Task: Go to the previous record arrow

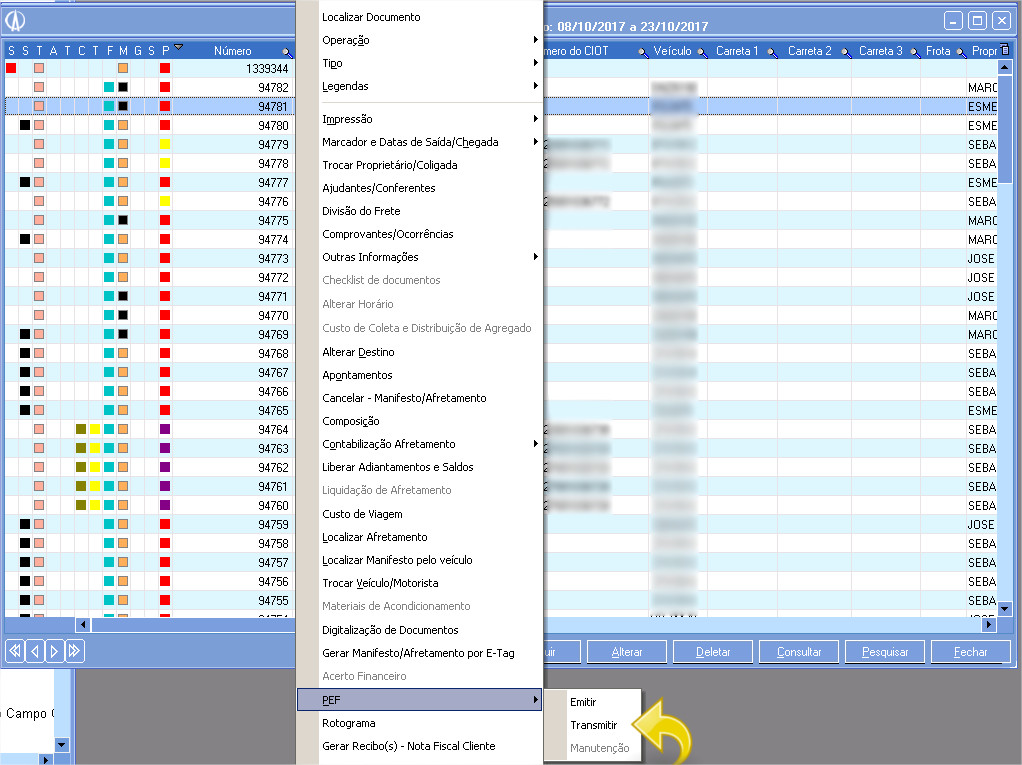Action: (x=34, y=651)
